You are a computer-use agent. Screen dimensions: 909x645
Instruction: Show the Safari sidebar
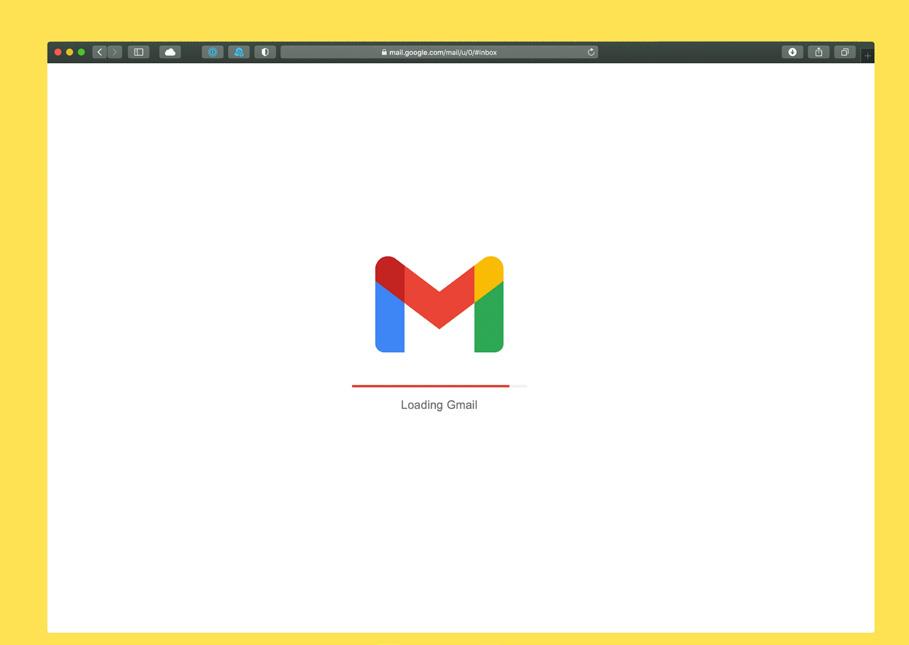click(139, 52)
